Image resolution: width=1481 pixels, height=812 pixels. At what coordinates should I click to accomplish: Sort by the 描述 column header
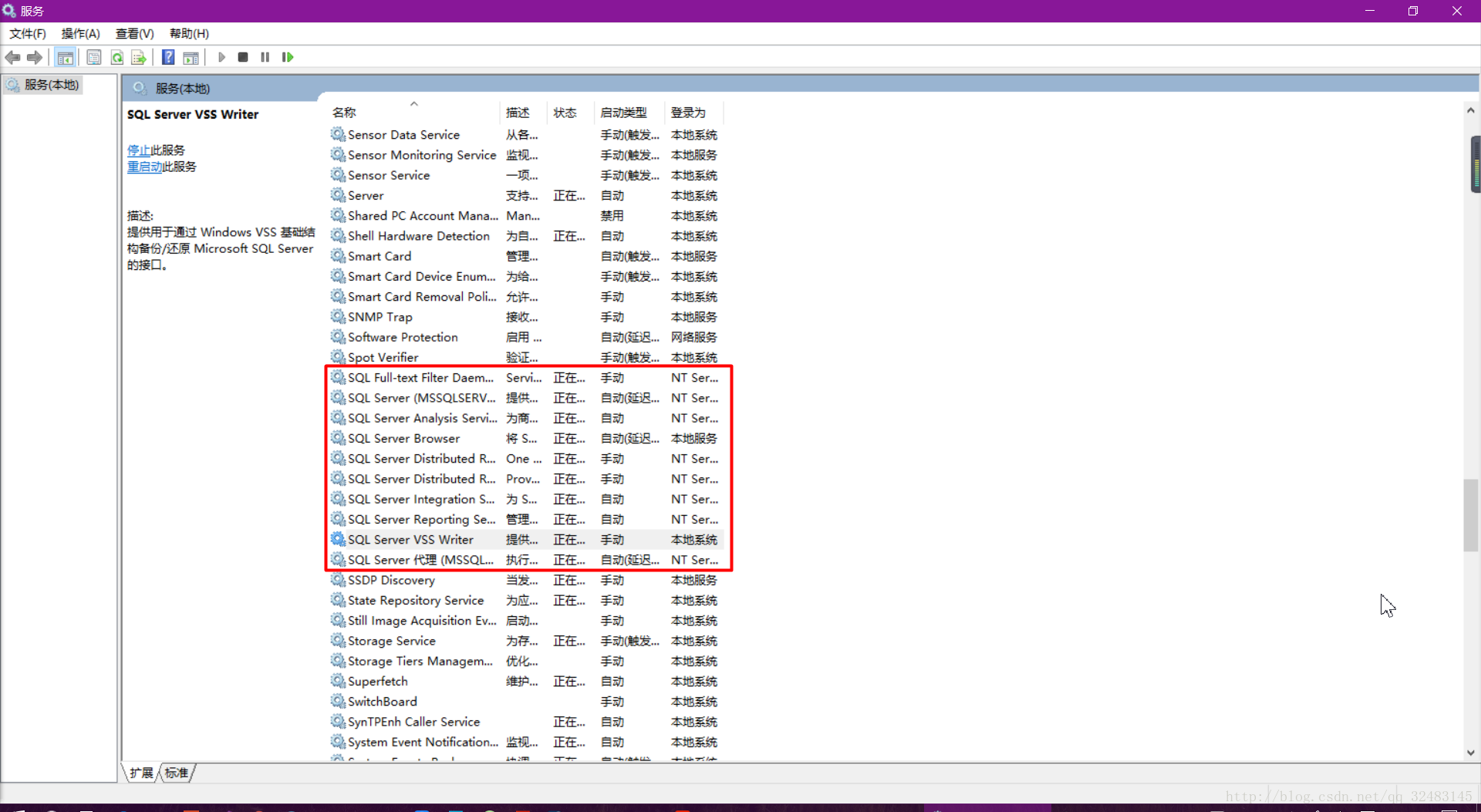524,113
